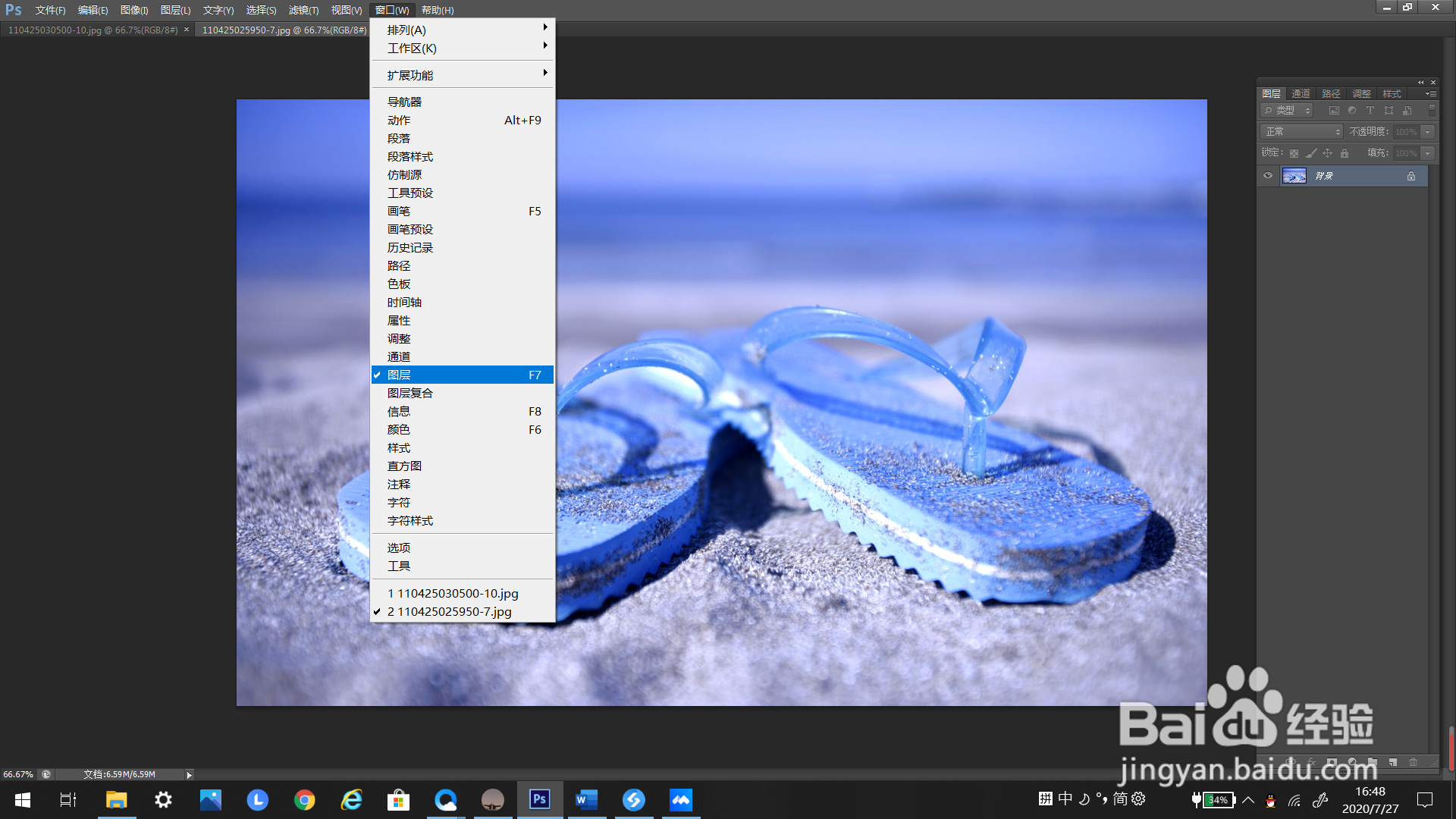Click the pixel layer filter icon
Screen dimensions: 1456x819
coord(1334,111)
